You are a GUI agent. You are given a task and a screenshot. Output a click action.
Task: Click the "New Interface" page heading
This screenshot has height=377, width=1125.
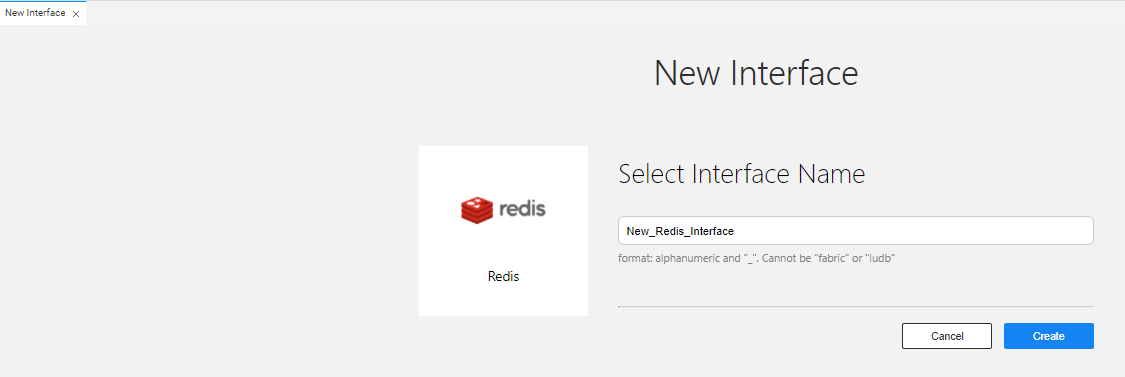click(x=756, y=73)
